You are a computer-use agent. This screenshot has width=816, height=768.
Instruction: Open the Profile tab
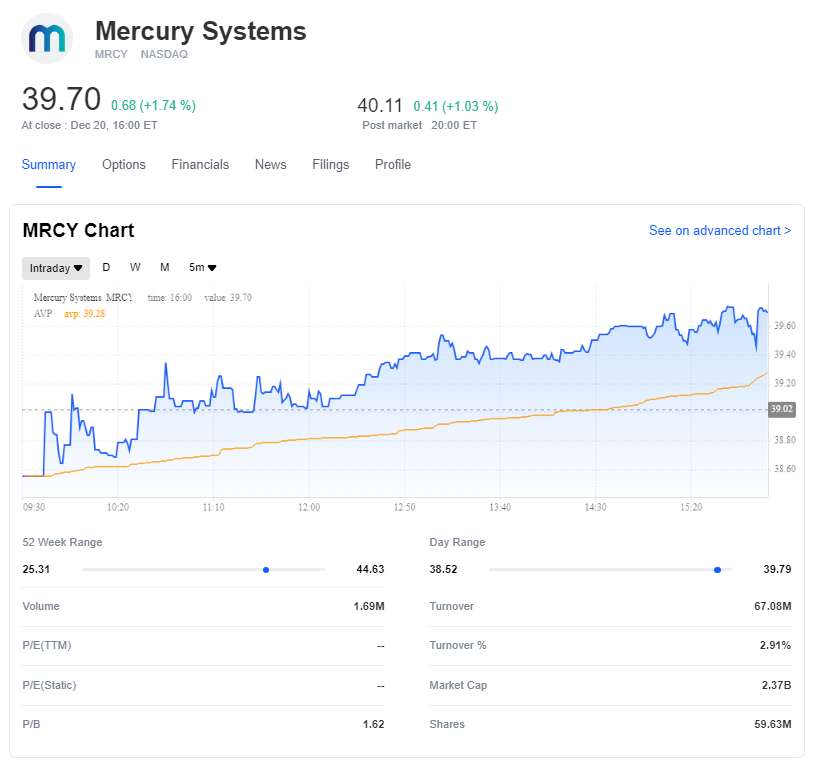[393, 165]
